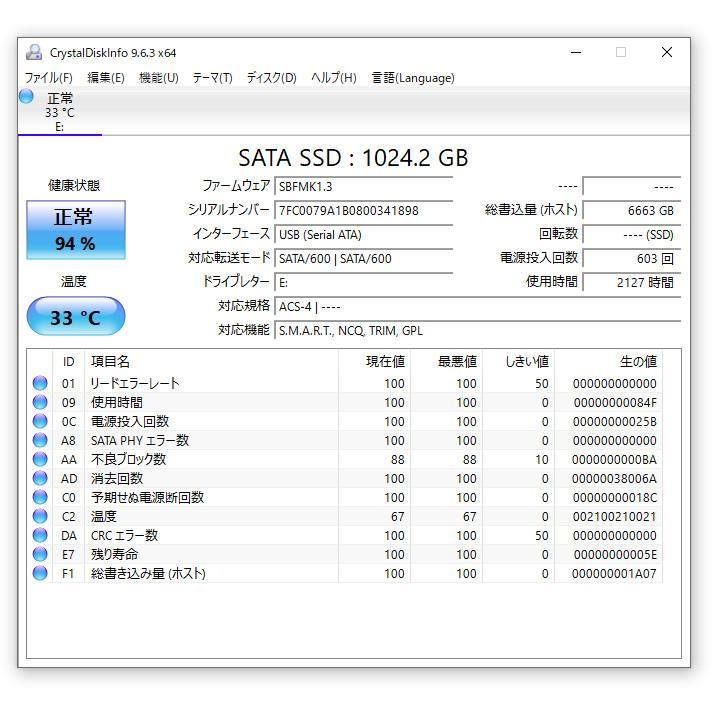The width and height of the screenshot is (712, 712).
Task: Open the ヘルプ(H) menu
Action: click(334, 78)
